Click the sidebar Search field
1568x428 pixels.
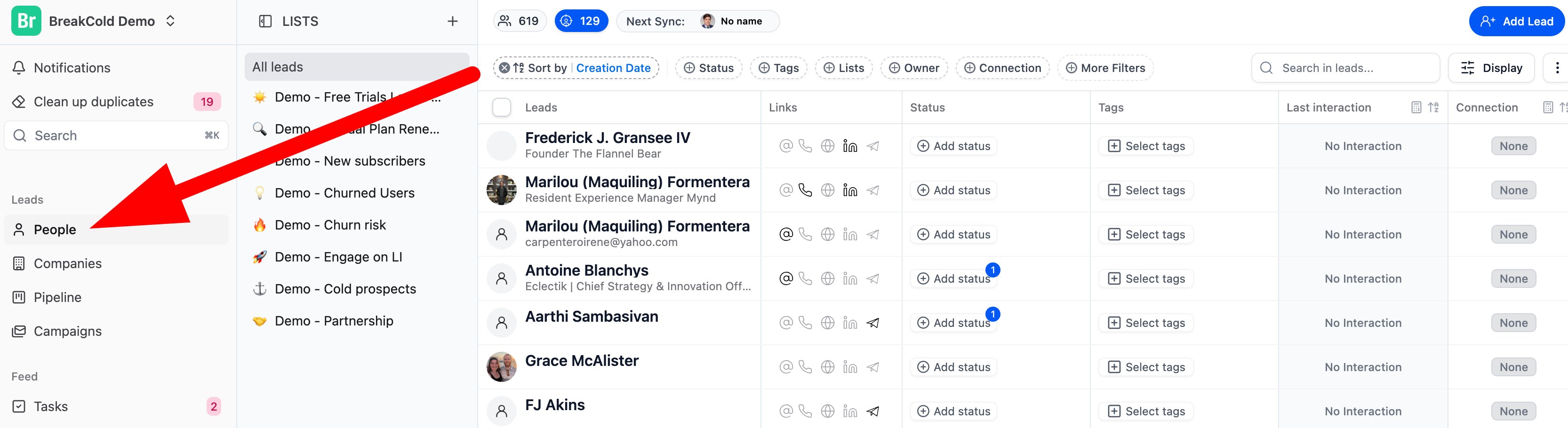116,135
